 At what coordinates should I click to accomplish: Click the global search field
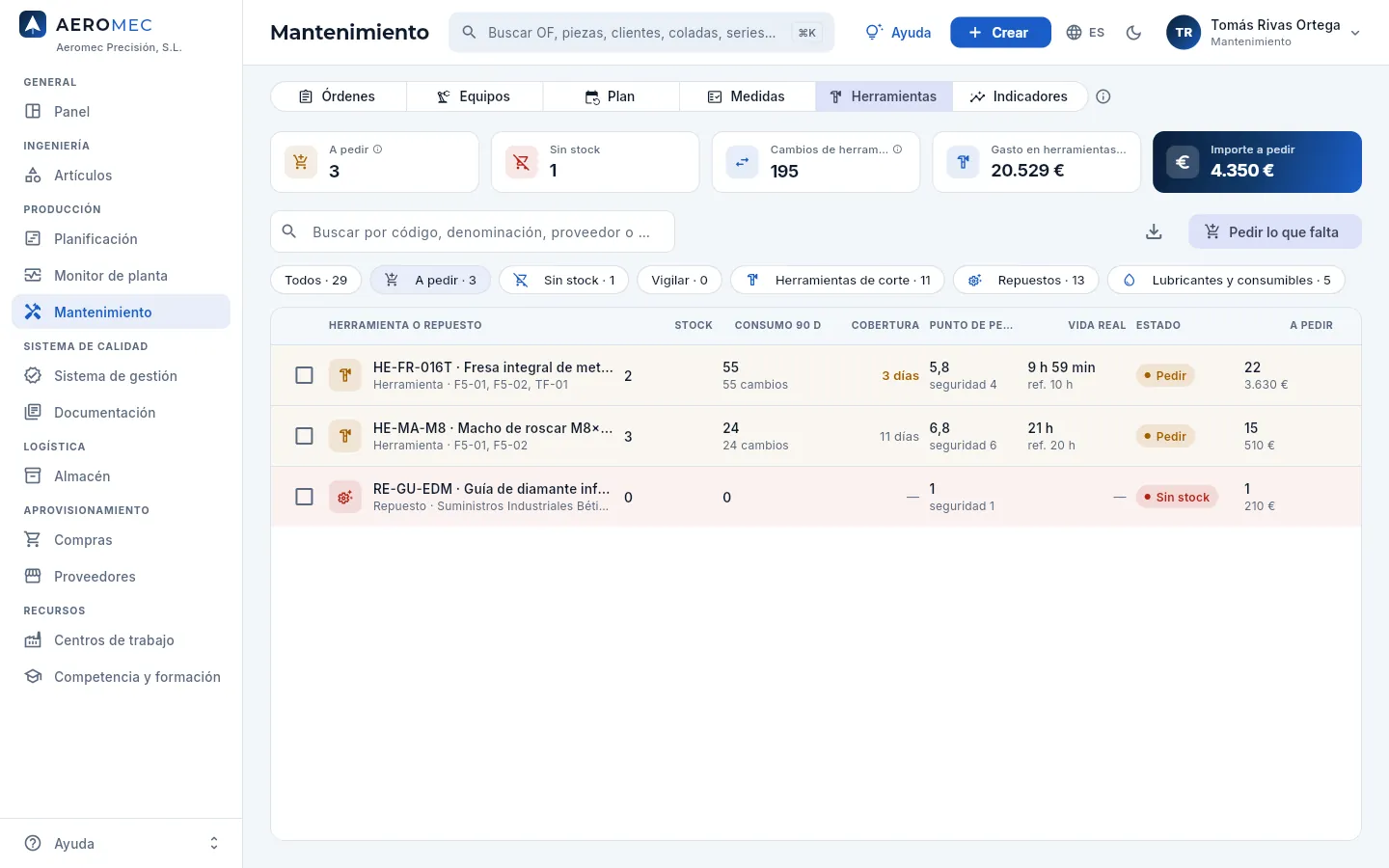tap(641, 33)
